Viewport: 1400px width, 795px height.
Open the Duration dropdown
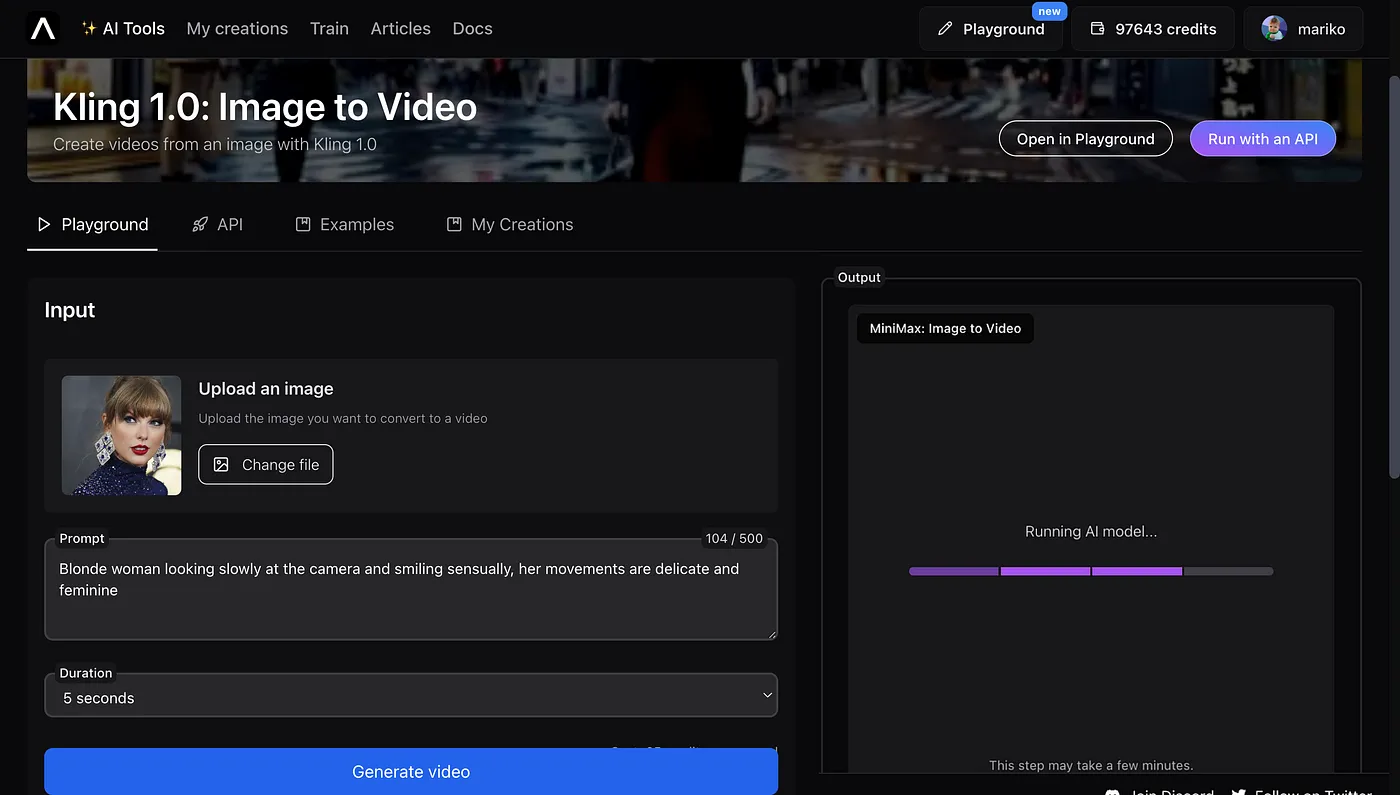coord(411,697)
